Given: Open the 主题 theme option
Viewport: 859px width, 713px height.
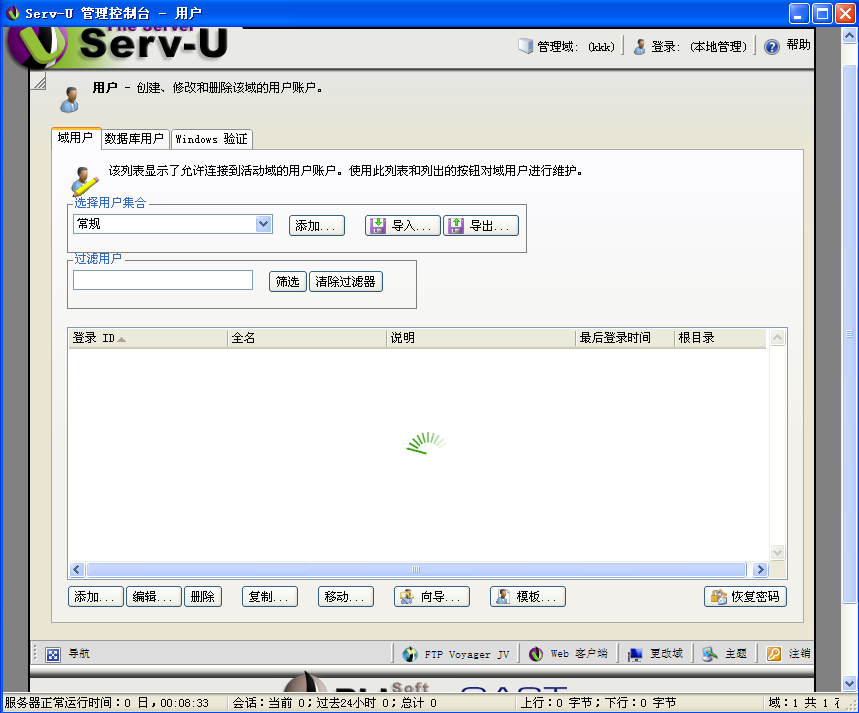Looking at the screenshot, I should point(724,654).
